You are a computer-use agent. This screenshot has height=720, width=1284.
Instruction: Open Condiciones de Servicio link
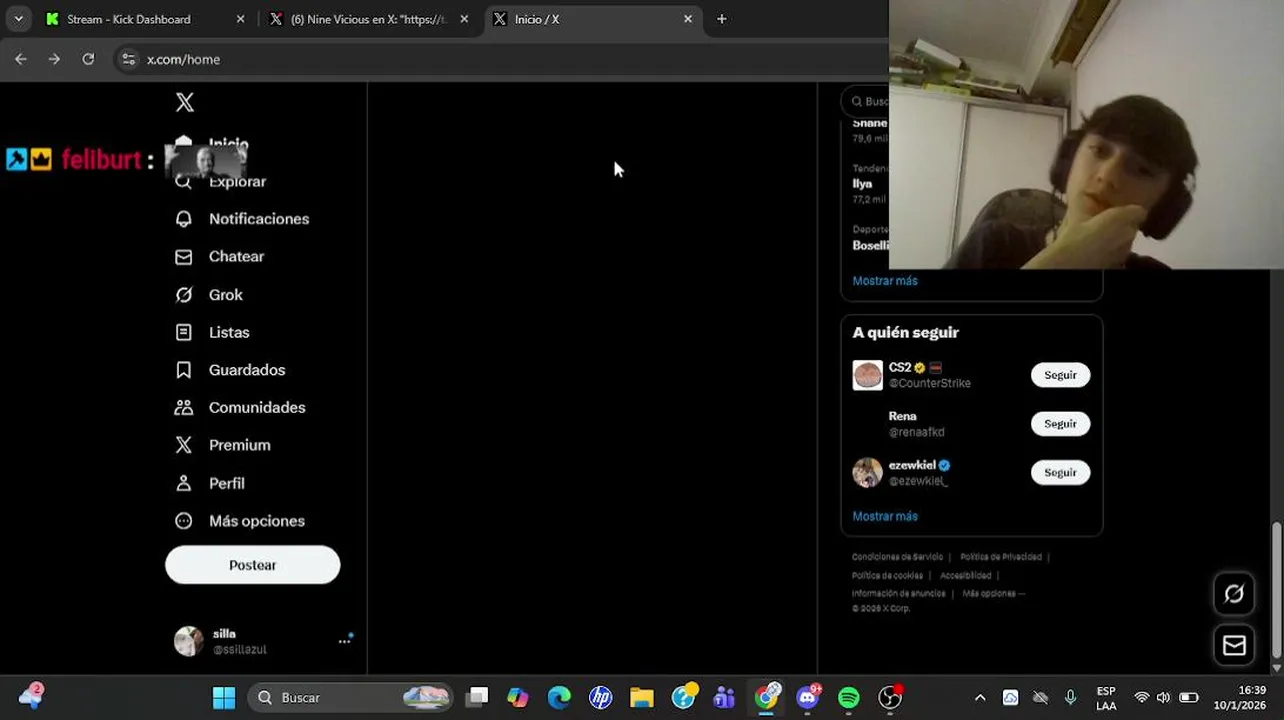click(897, 557)
